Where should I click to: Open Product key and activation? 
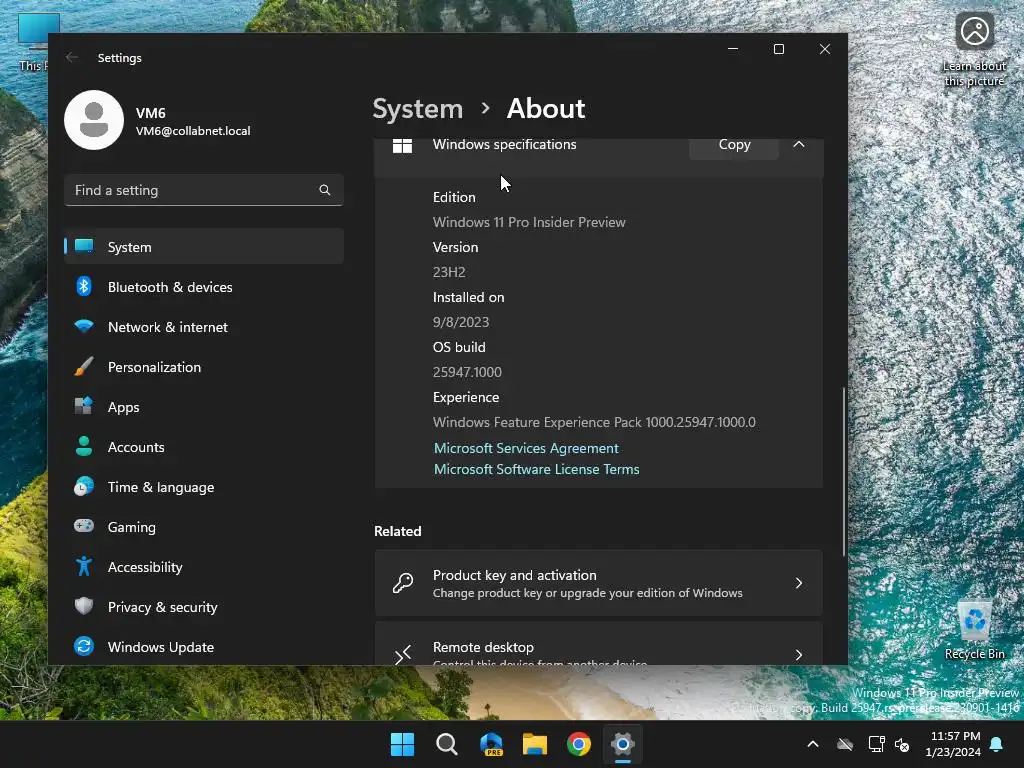(598, 583)
